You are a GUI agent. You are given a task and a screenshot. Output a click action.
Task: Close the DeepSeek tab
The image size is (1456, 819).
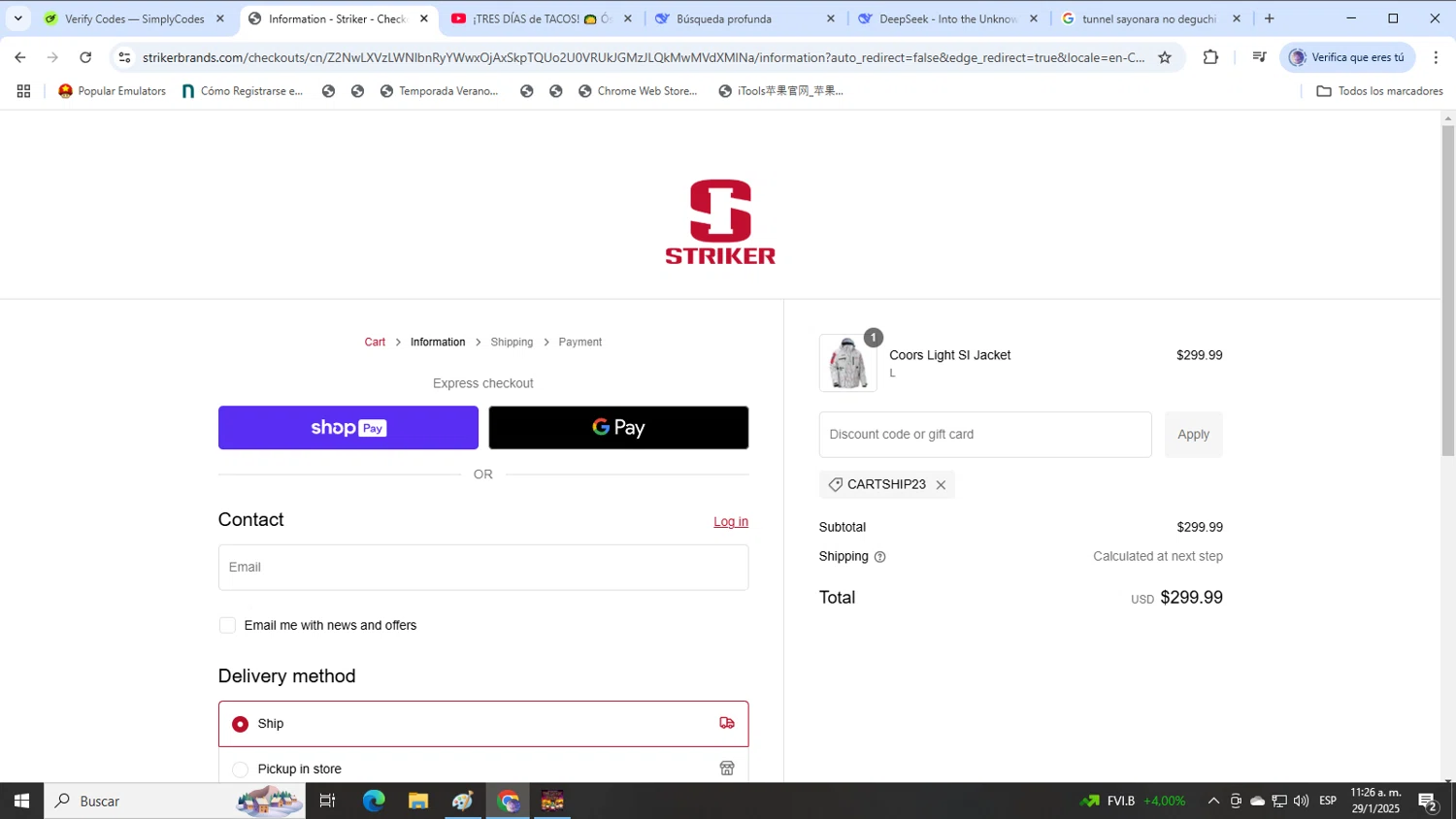1033,18
